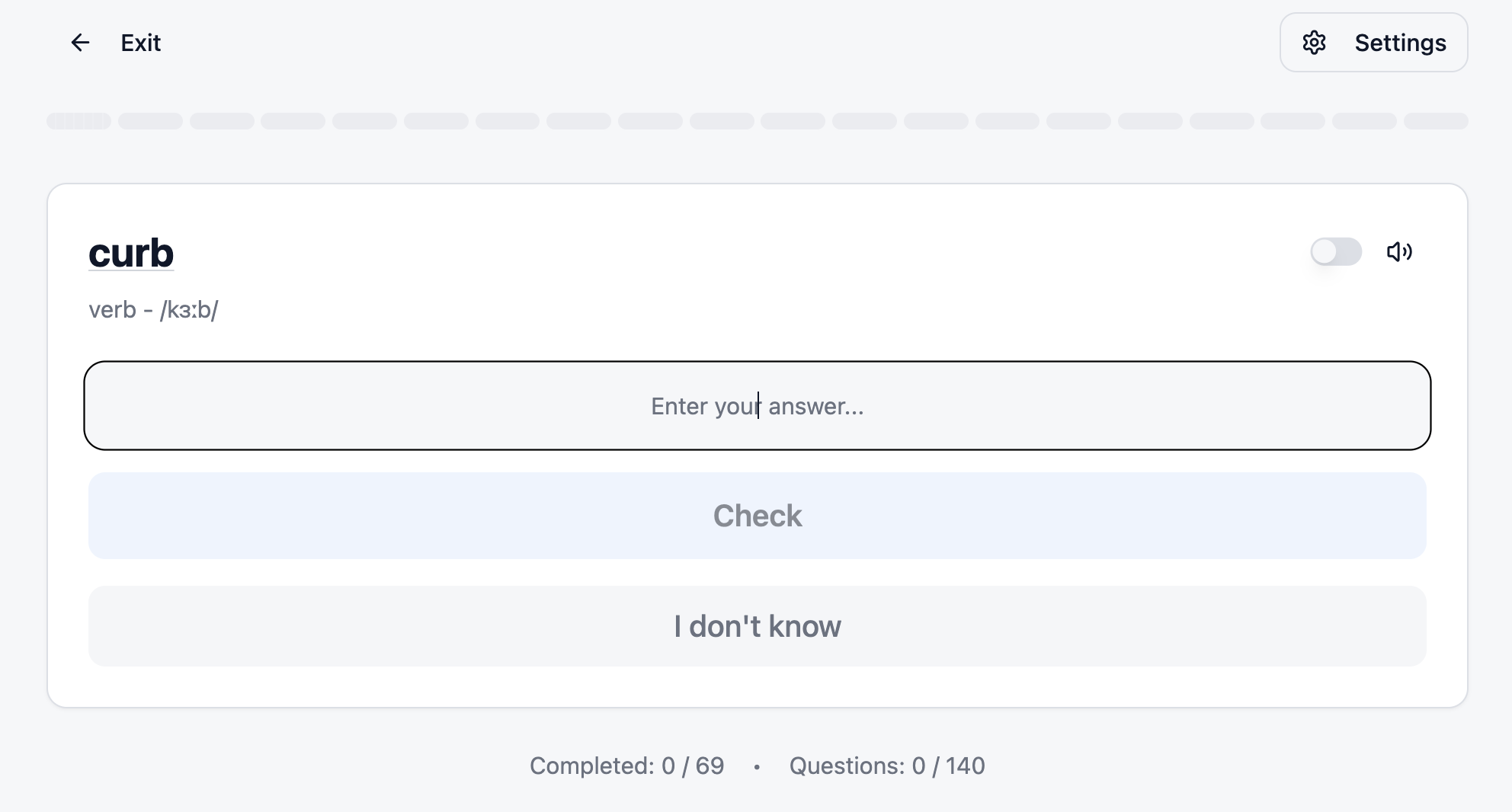Click the first progress segment
Viewport: 1512px width, 812px height.
[x=78, y=121]
